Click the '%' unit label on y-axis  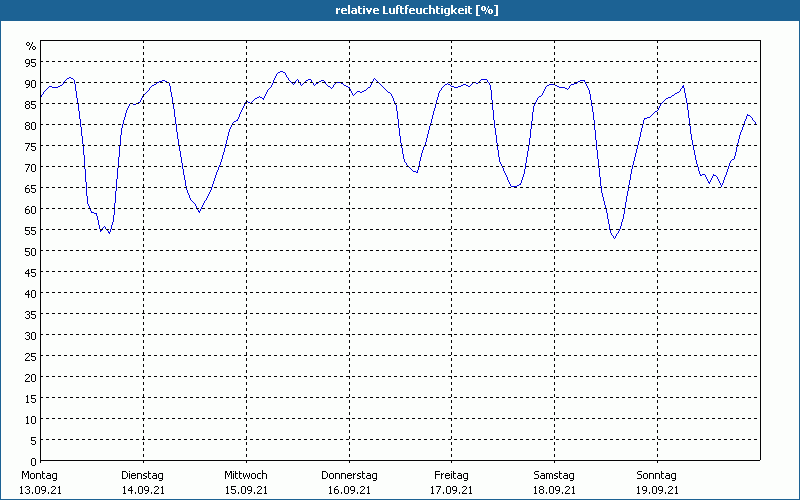tap(31, 46)
